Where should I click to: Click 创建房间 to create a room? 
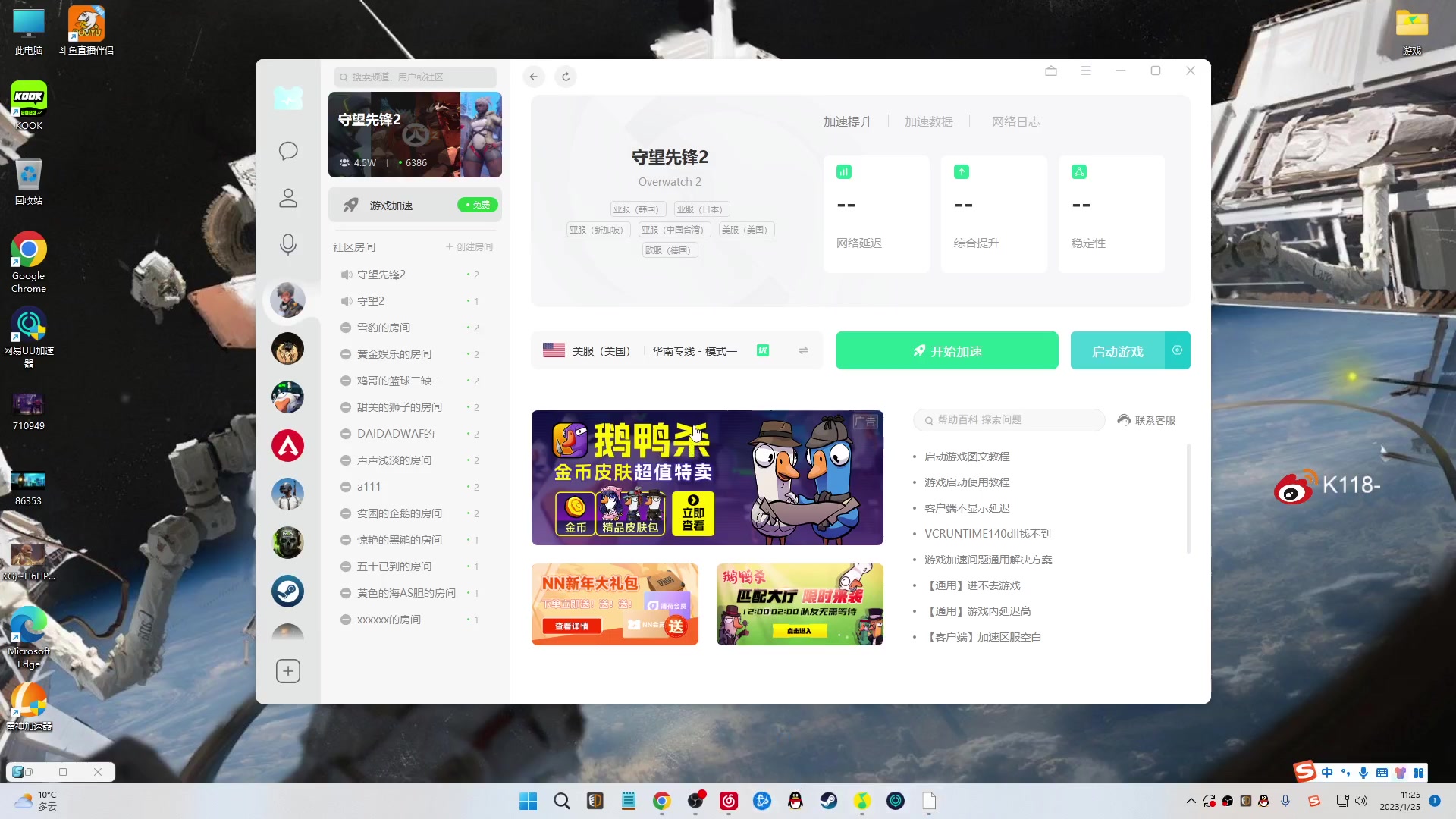coord(469,247)
